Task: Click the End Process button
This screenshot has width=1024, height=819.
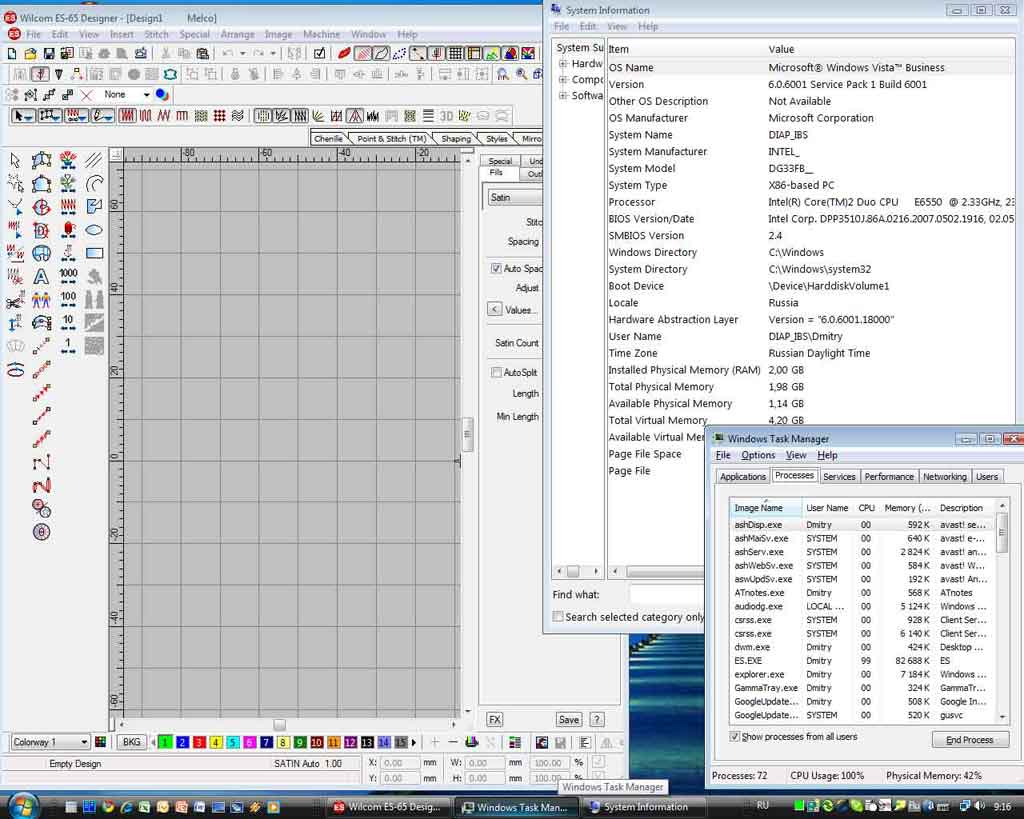Action: [x=969, y=740]
